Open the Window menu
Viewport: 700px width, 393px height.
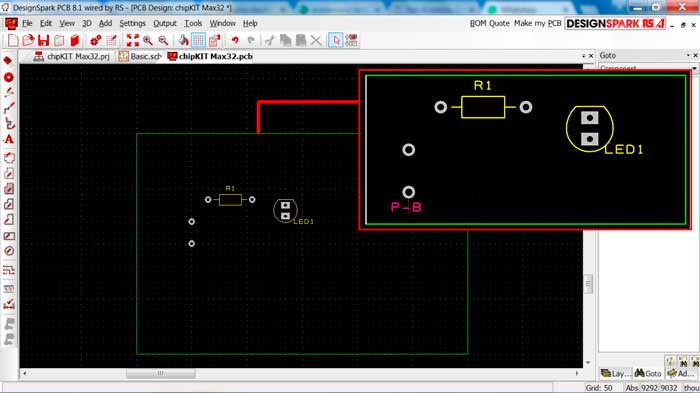click(222, 23)
